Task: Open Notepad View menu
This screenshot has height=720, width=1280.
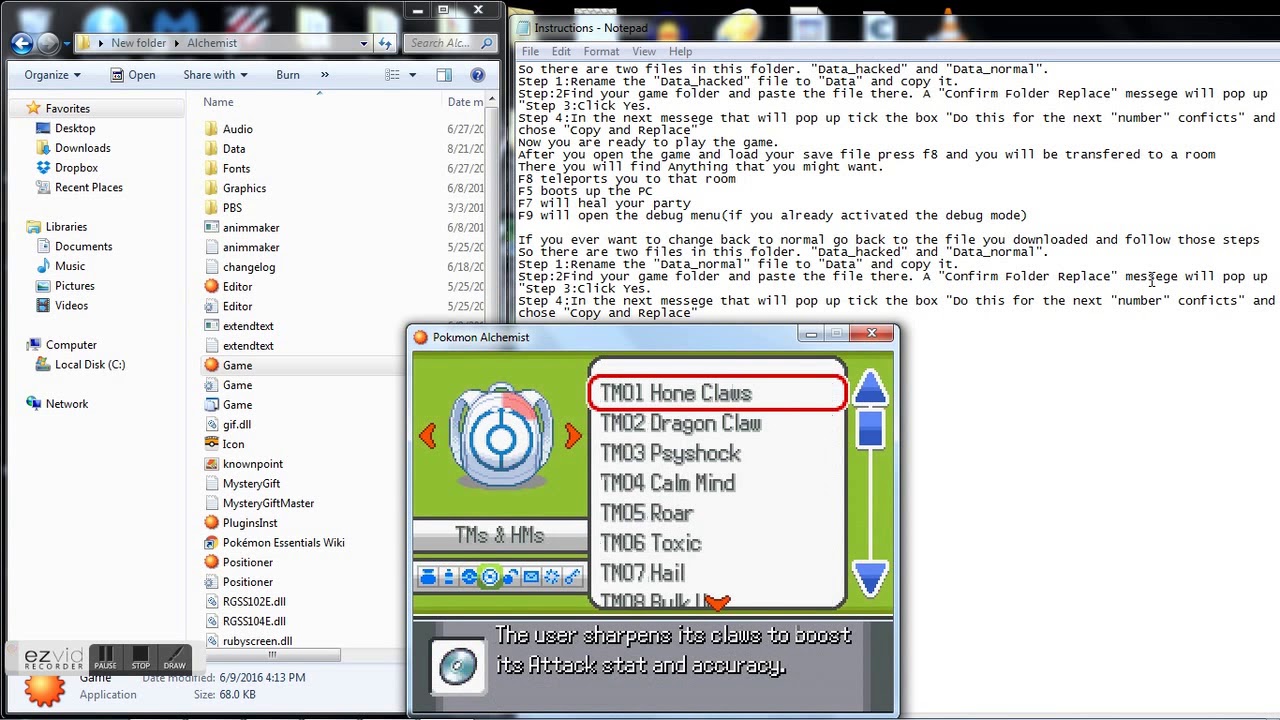Action: (x=644, y=52)
